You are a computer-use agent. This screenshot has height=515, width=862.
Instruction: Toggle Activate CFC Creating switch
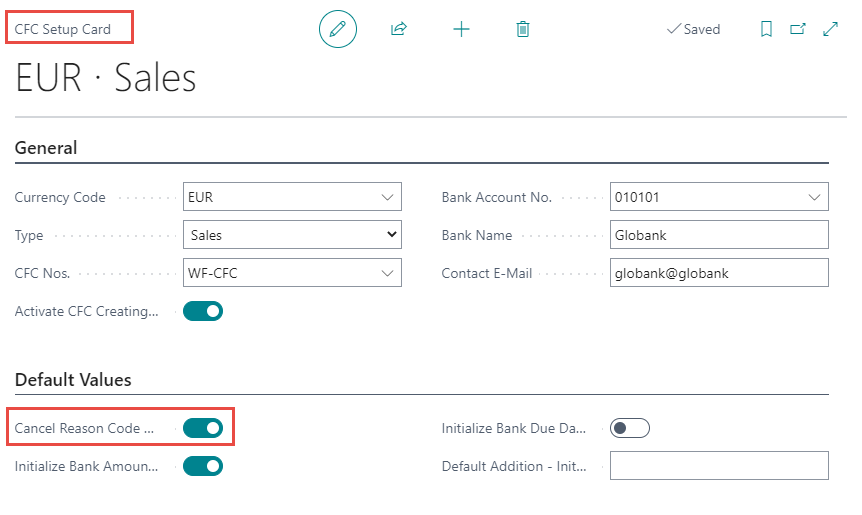coord(203,311)
